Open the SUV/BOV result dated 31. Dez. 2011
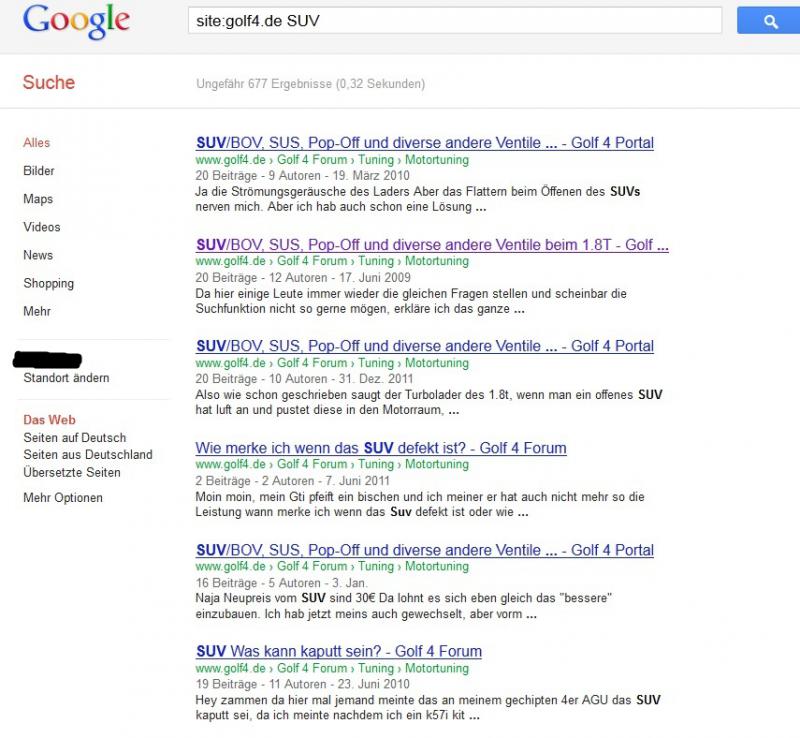The image size is (800, 738). pyautogui.click(x=425, y=346)
